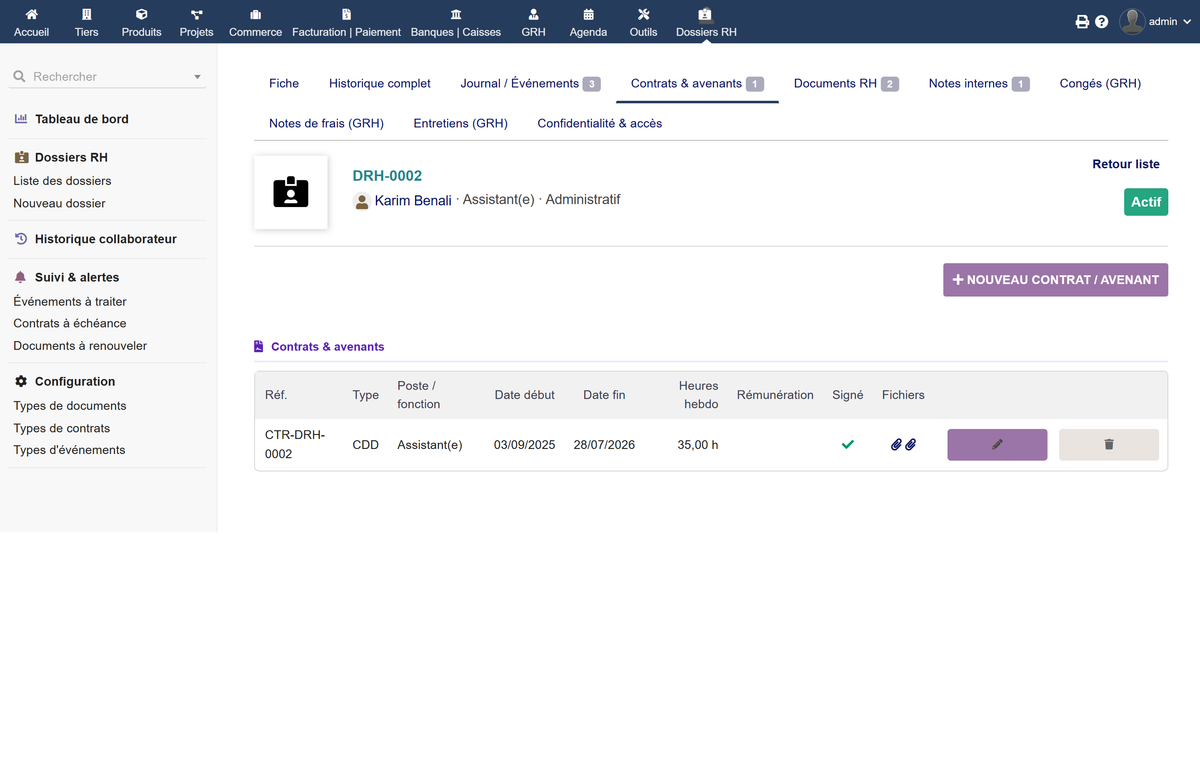This screenshot has width=1200, height=783.
Task: Click the dossier ID badge thumbnail
Action: 291,192
